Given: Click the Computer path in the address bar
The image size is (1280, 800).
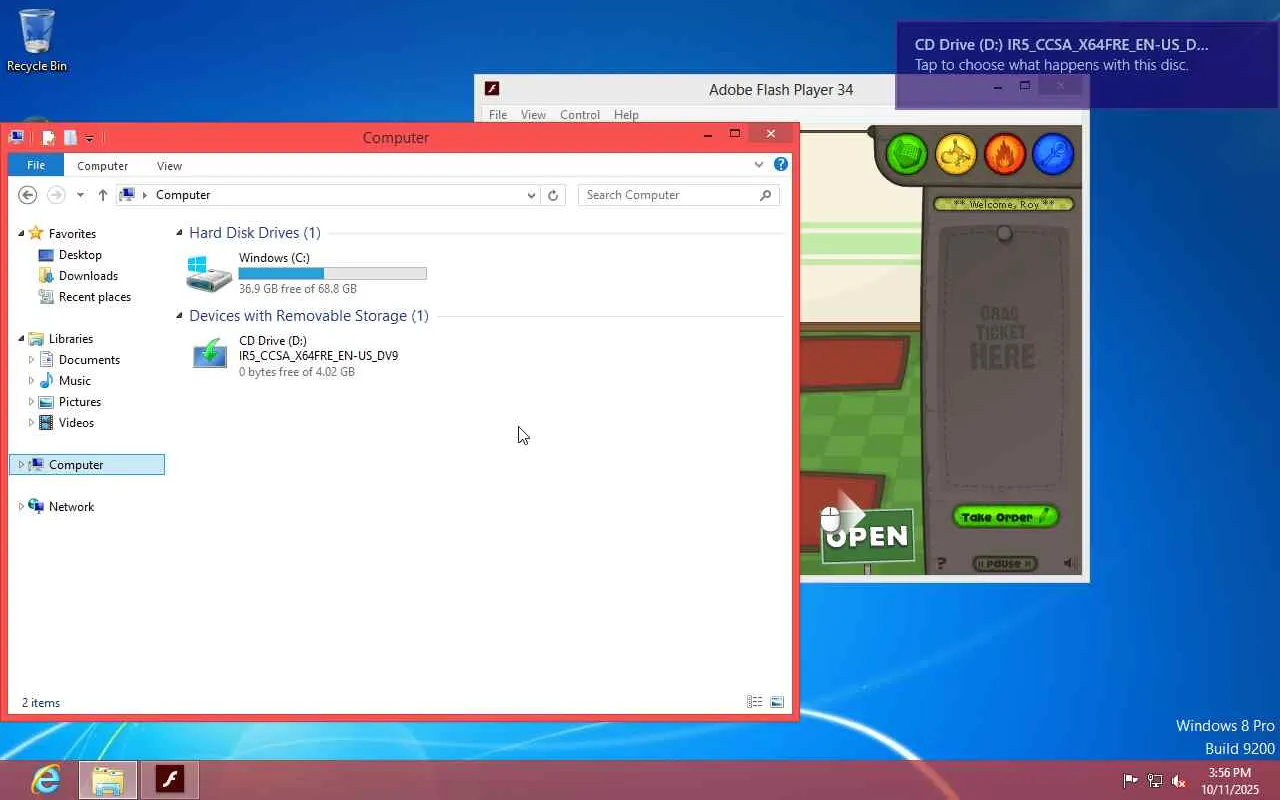Looking at the screenshot, I should click(183, 195).
